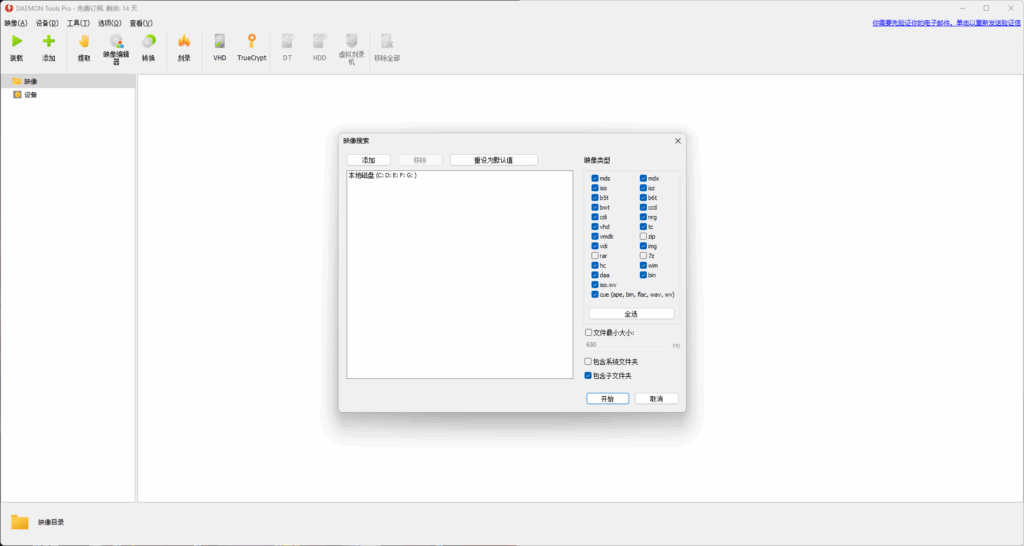Uncheck the nrg image type
1024x546 pixels.
(x=643, y=217)
